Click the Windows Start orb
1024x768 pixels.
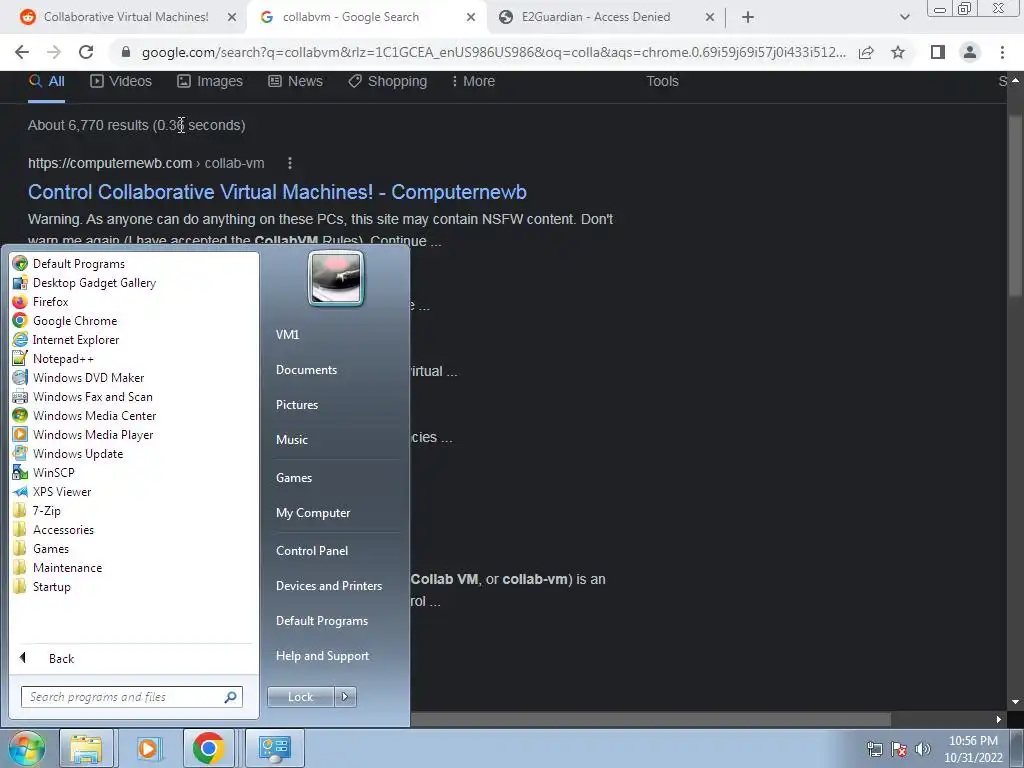(26, 748)
